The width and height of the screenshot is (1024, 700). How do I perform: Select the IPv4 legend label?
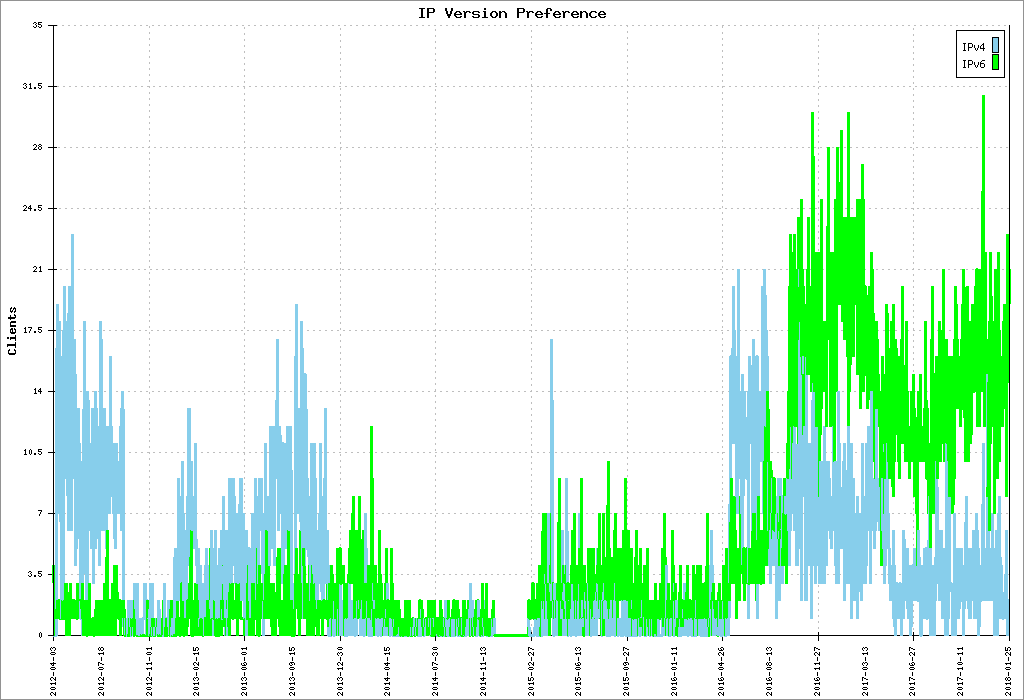tap(973, 47)
